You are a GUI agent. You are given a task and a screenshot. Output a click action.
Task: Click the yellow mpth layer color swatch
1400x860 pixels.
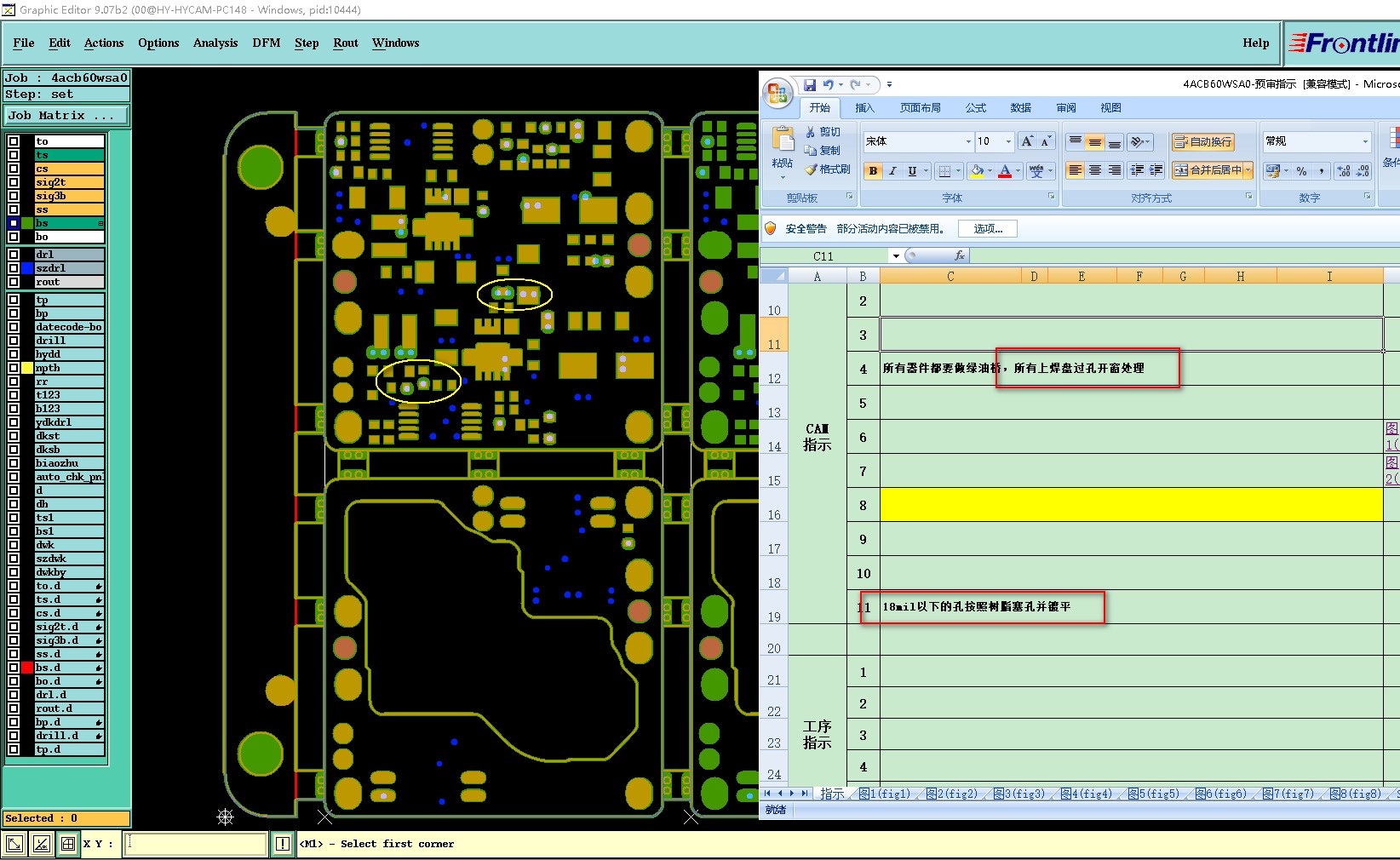point(27,368)
